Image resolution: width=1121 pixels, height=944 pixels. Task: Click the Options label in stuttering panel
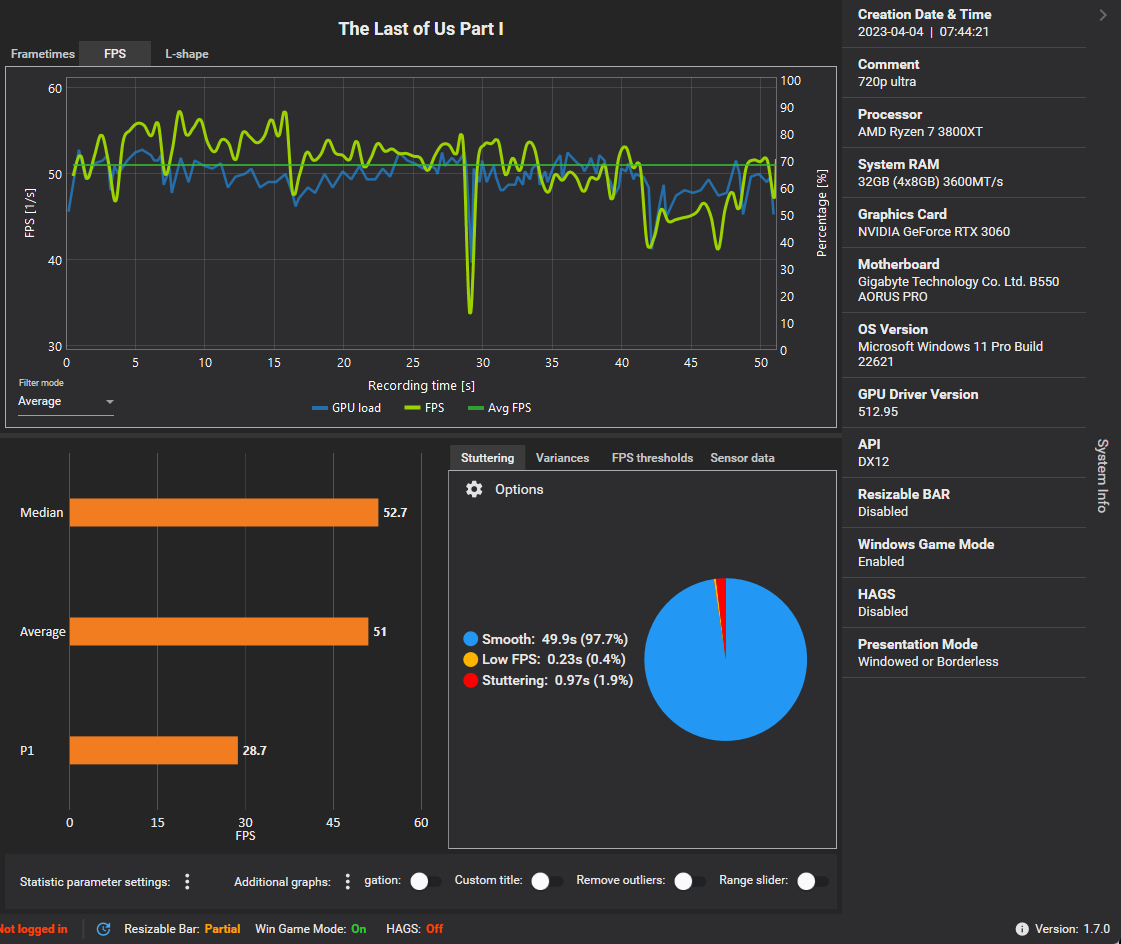pyautogui.click(x=519, y=489)
